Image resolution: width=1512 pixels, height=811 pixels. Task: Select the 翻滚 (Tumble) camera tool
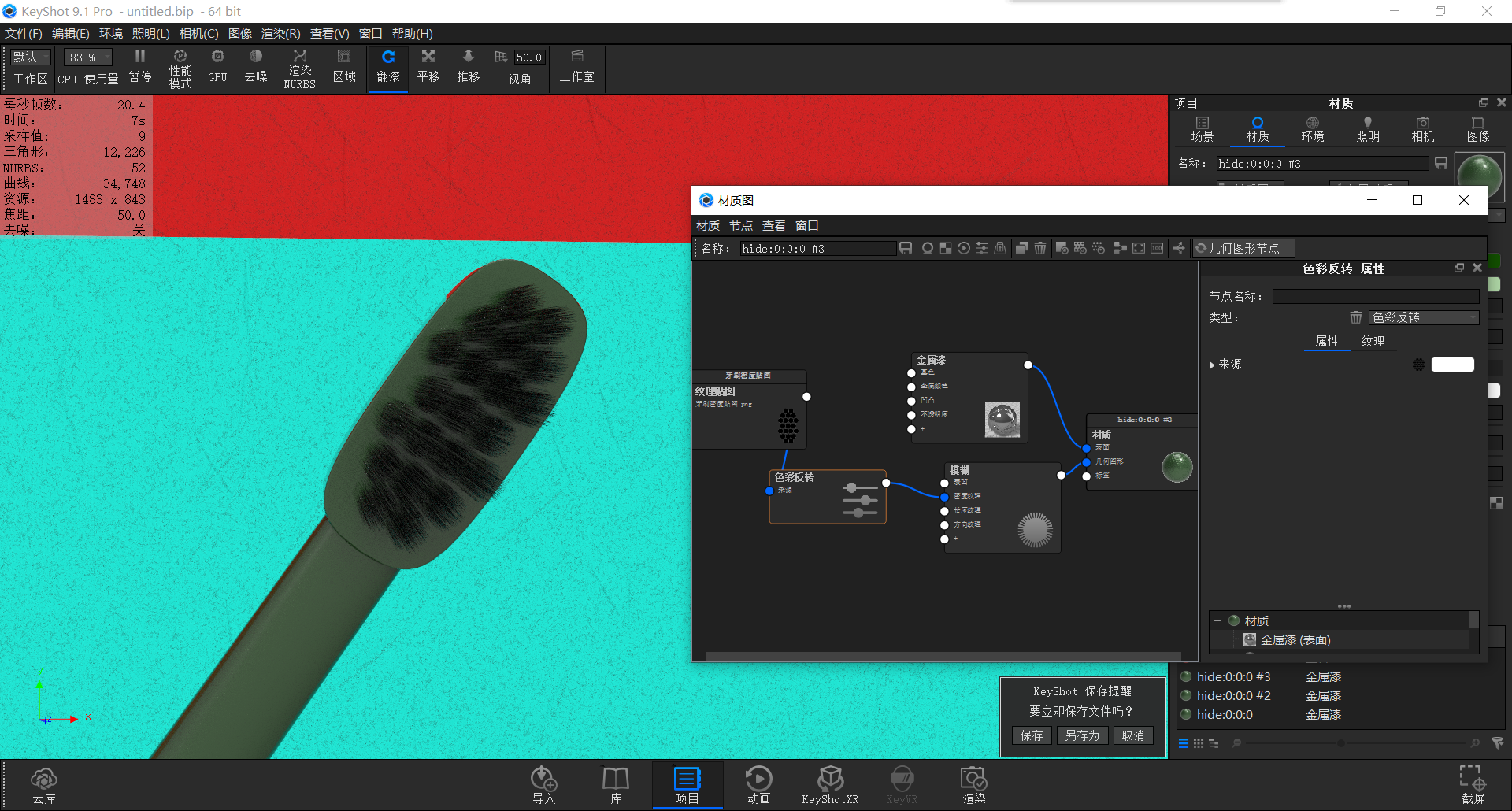(x=387, y=69)
